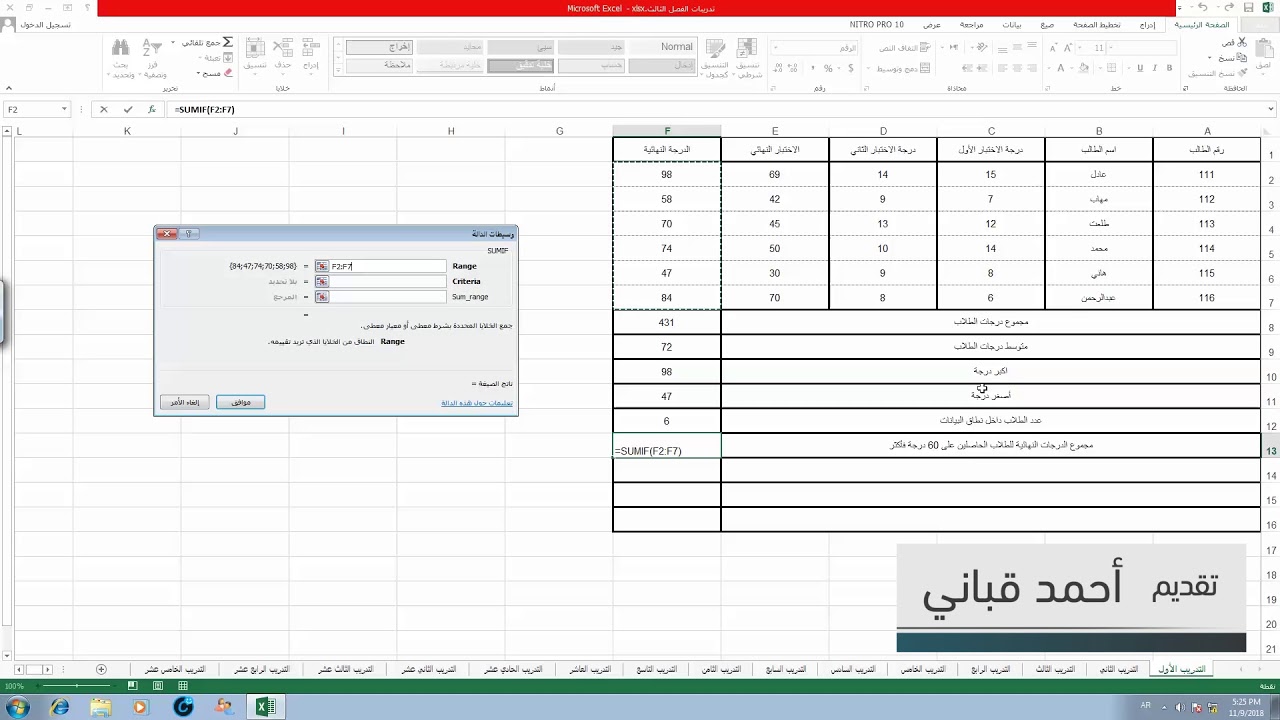Click the Criteria field collapse-dialog icon
Screen dimensions: 1280x720
pyautogui.click(x=321, y=281)
